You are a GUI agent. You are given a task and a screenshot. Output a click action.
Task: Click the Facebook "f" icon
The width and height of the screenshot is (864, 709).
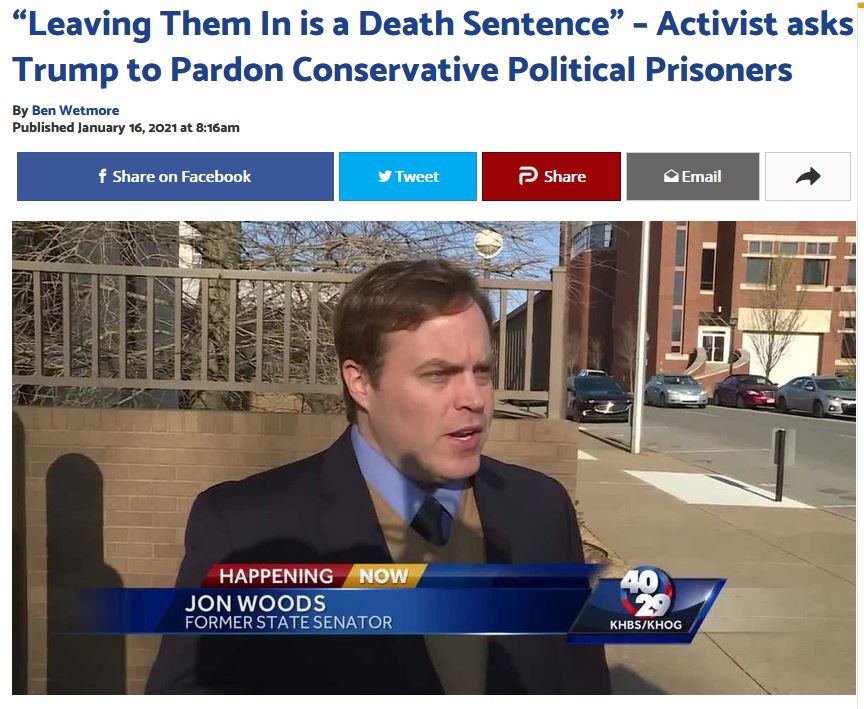(x=102, y=176)
